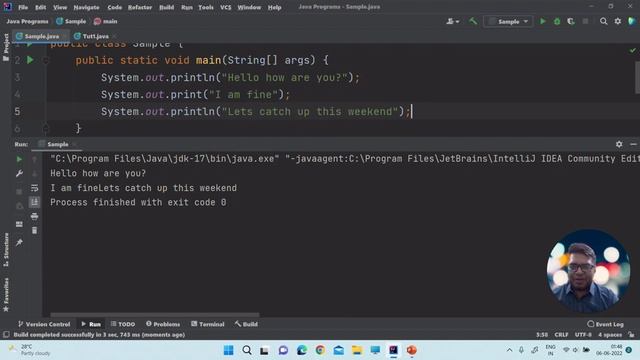Open the VCS menu

225,7
